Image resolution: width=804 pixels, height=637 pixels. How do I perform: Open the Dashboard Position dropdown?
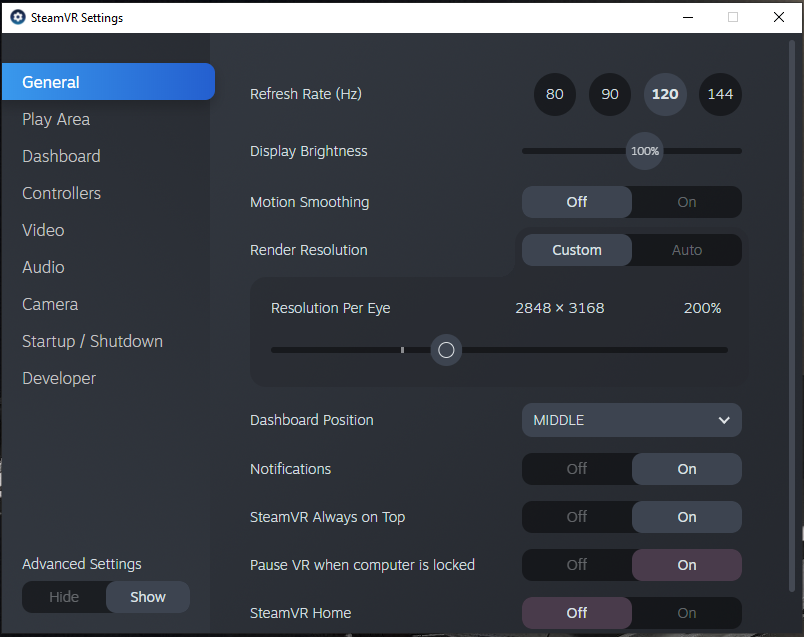pos(632,420)
